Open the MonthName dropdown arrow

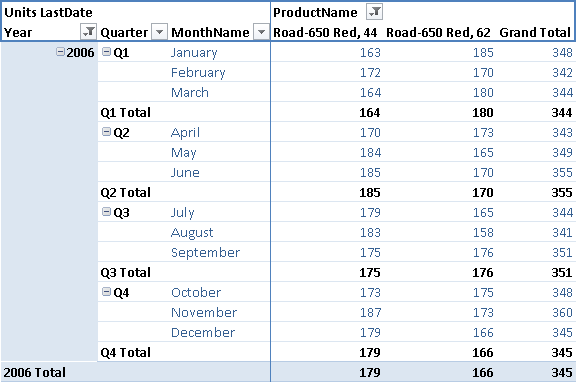pos(261,32)
